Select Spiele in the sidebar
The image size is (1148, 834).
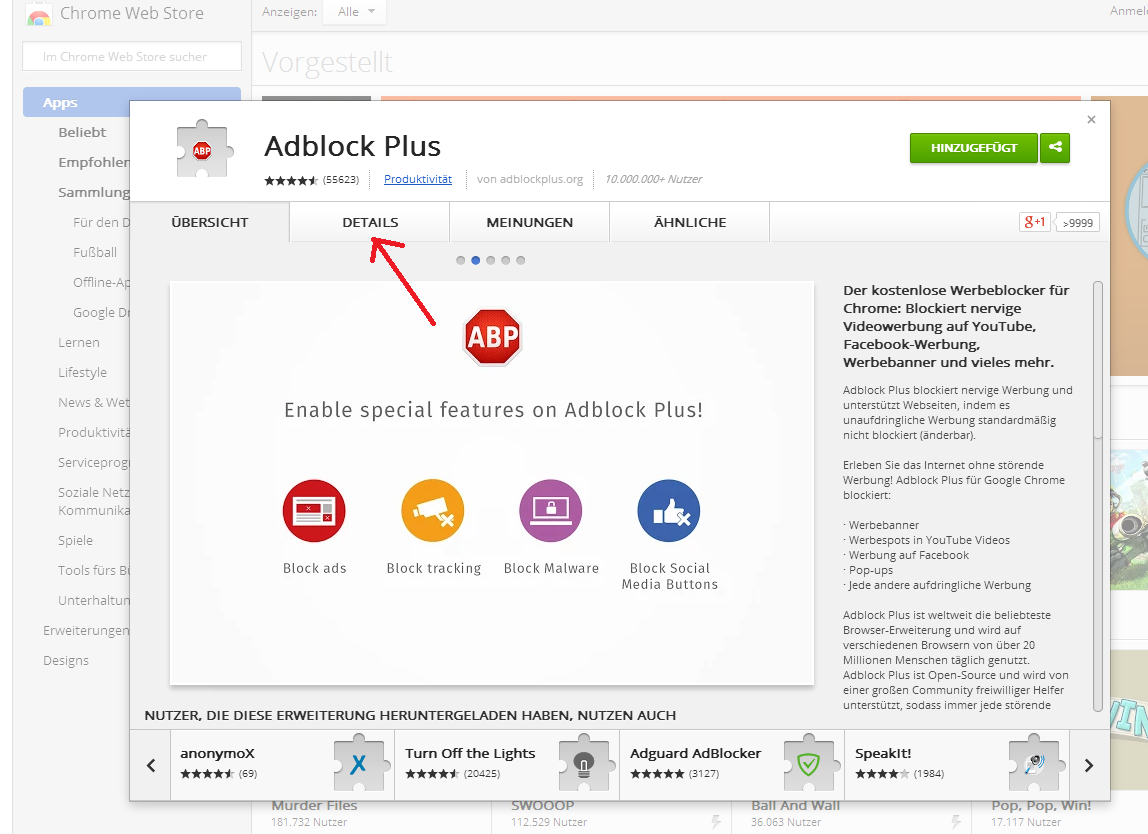[x=75, y=540]
